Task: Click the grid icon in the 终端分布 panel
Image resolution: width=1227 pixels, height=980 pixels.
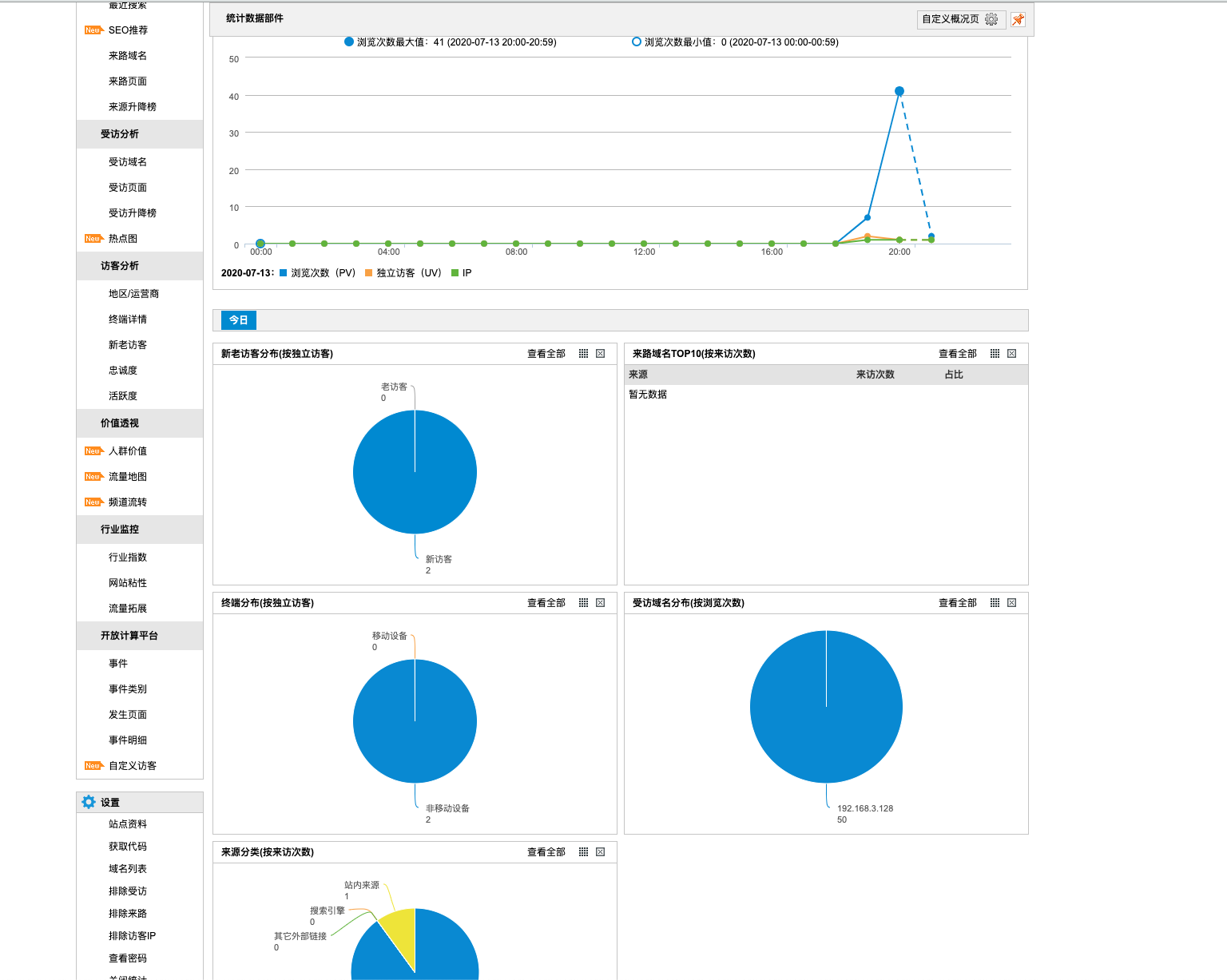Action: click(583, 603)
